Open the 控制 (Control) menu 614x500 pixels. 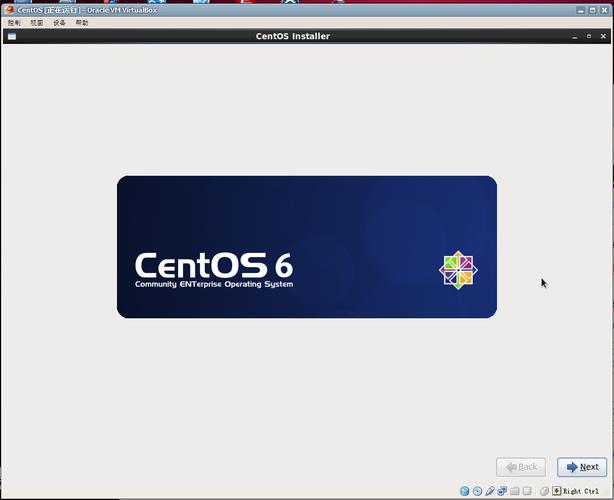coord(14,22)
